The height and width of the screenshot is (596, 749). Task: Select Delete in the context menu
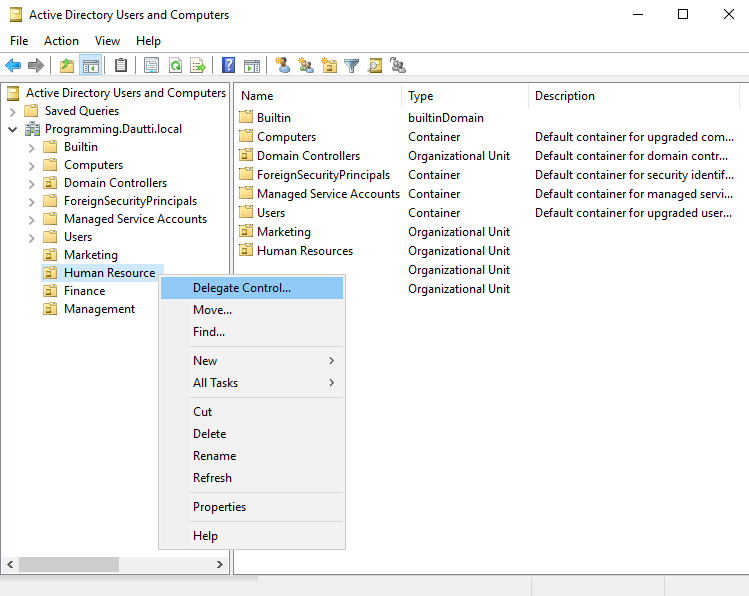252,434
